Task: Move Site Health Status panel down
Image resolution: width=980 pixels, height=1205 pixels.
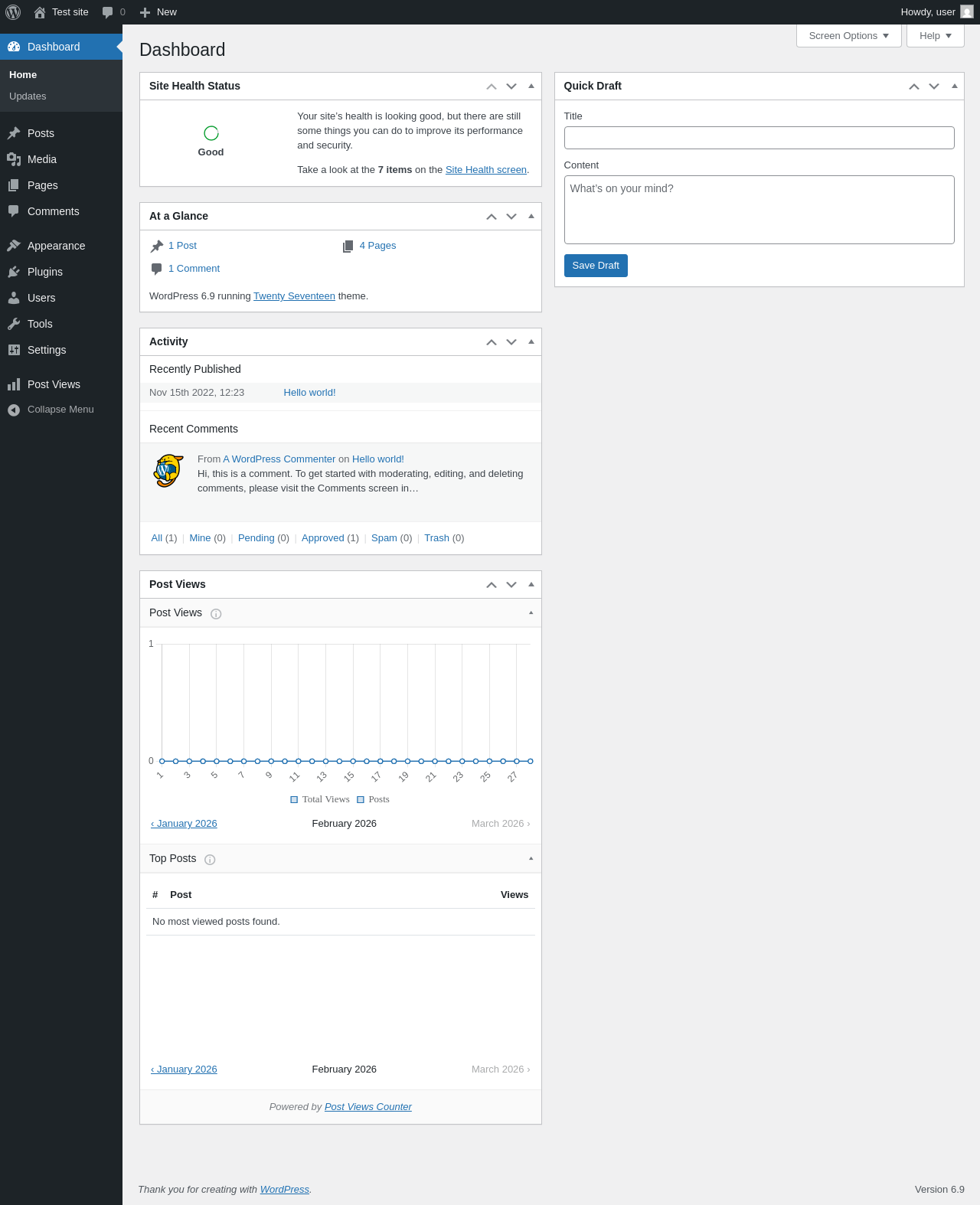Action: (x=511, y=87)
